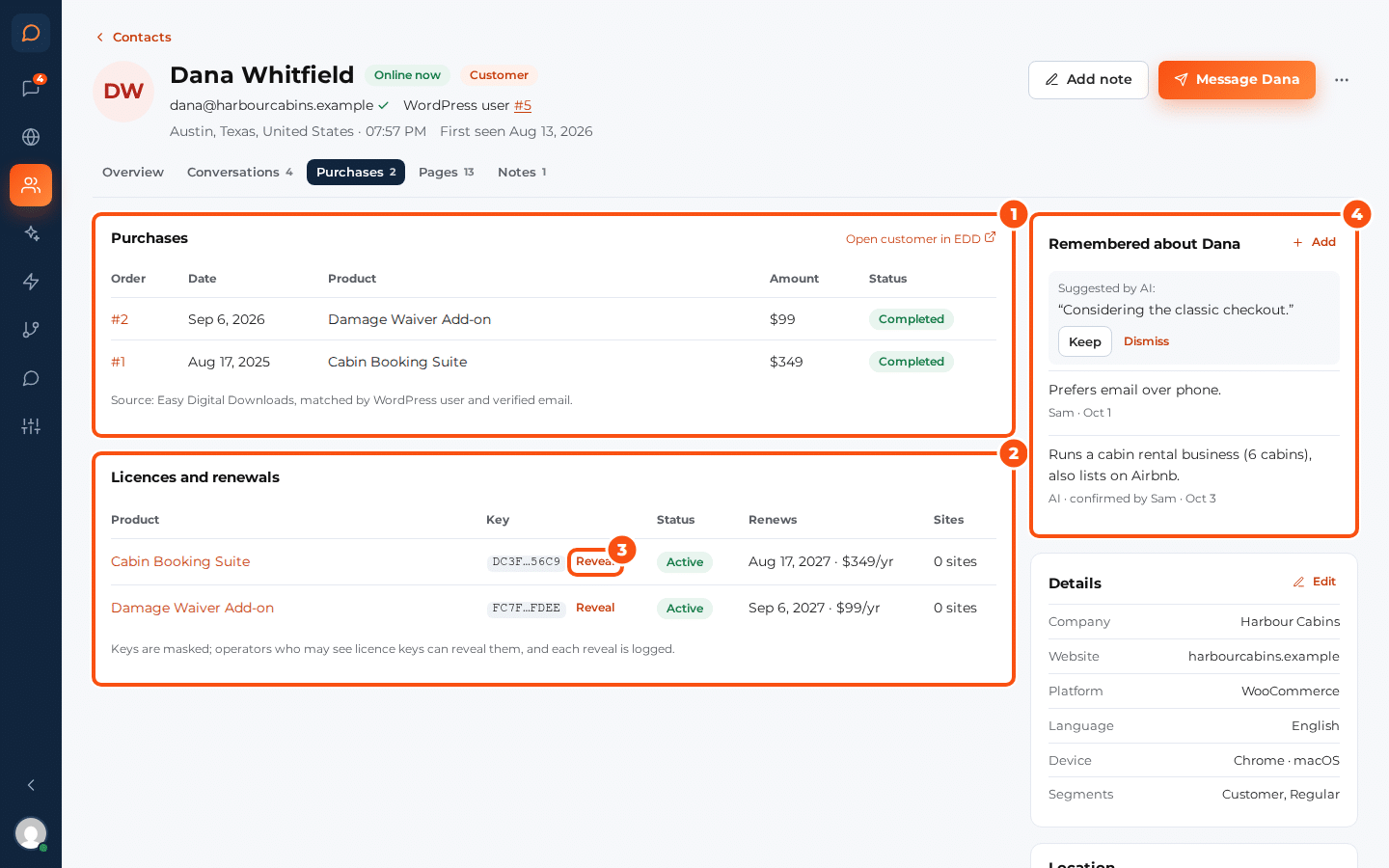Dismiss the AI suggested memory
Screen dimensions: 1389x868
tap(1146, 341)
